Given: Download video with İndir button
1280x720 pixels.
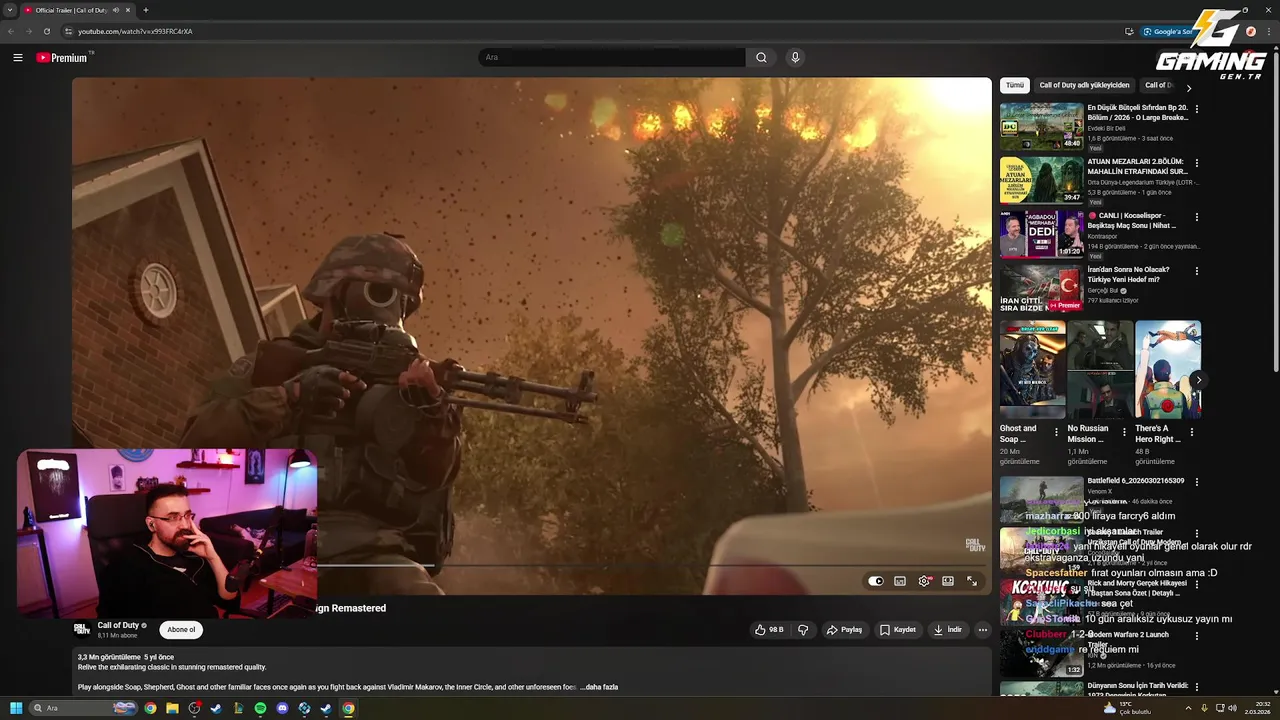Looking at the screenshot, I should pos(948,630).
